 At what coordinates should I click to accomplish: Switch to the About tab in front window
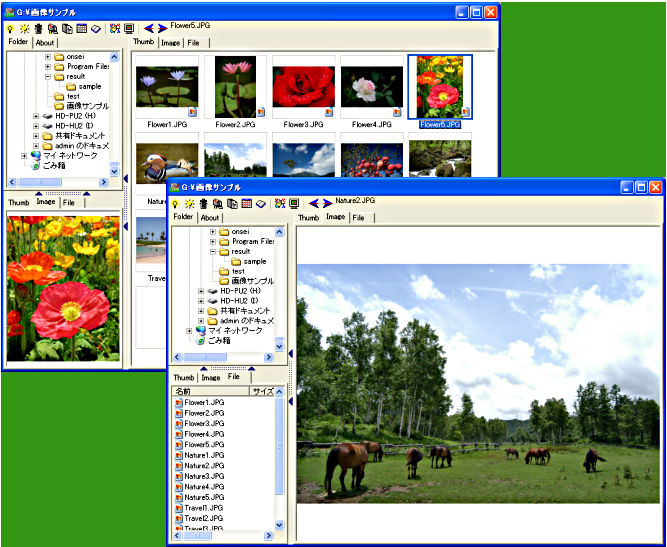pyautogui.click(x=210, y=217)
